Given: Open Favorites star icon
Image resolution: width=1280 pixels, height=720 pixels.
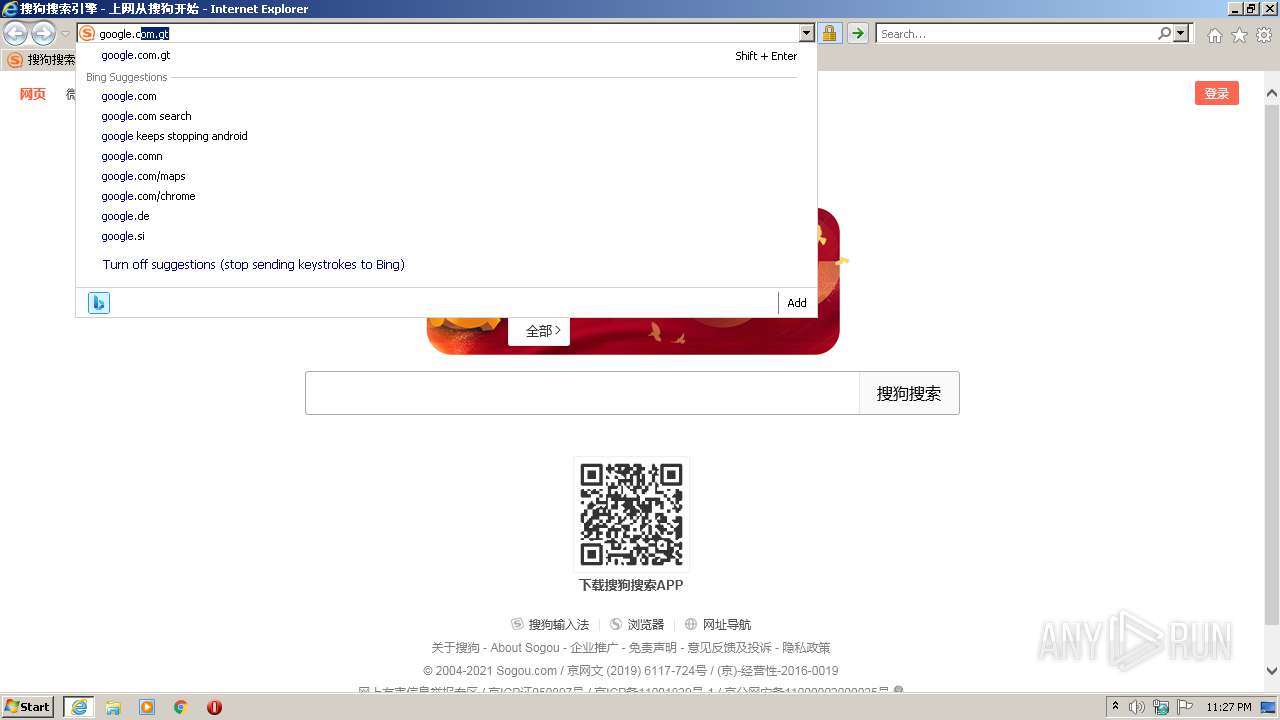Looking at the screenshot, I should (1239, 35).
